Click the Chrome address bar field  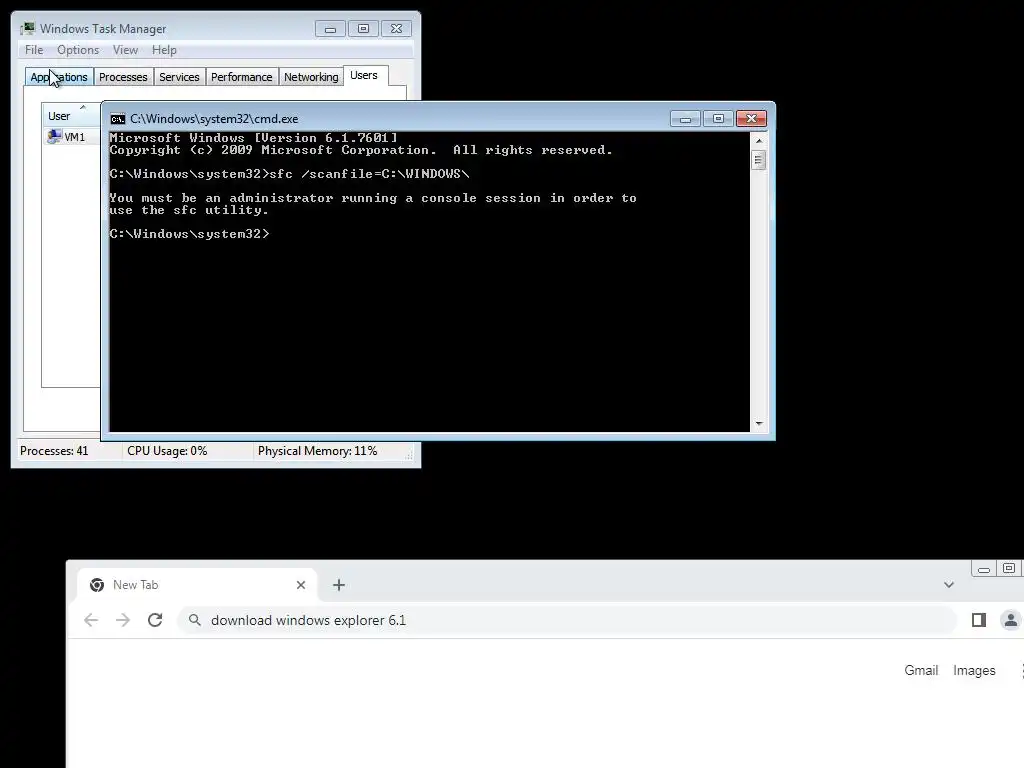567,620
